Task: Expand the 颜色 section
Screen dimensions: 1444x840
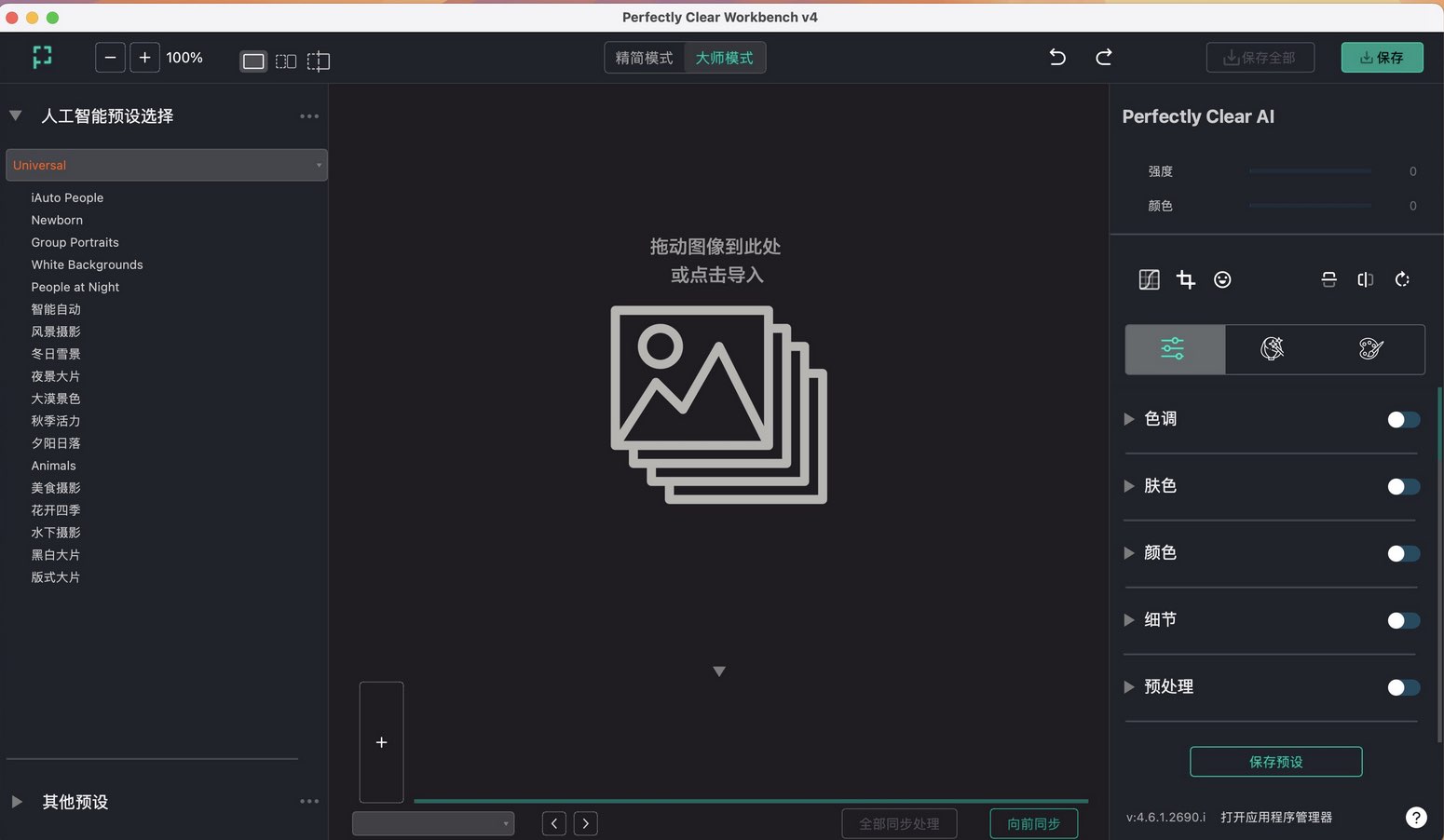Action: (1129, 553)
